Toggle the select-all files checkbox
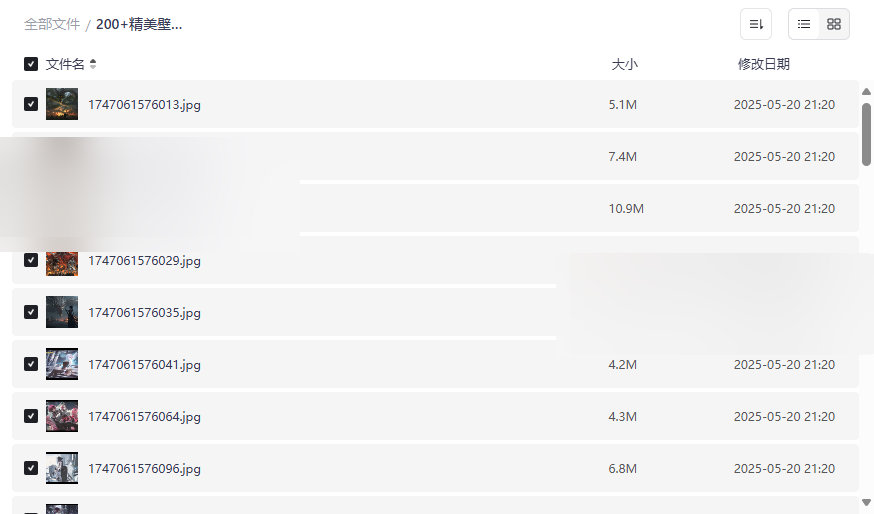874x514 pixels. [x=31, y=64]
